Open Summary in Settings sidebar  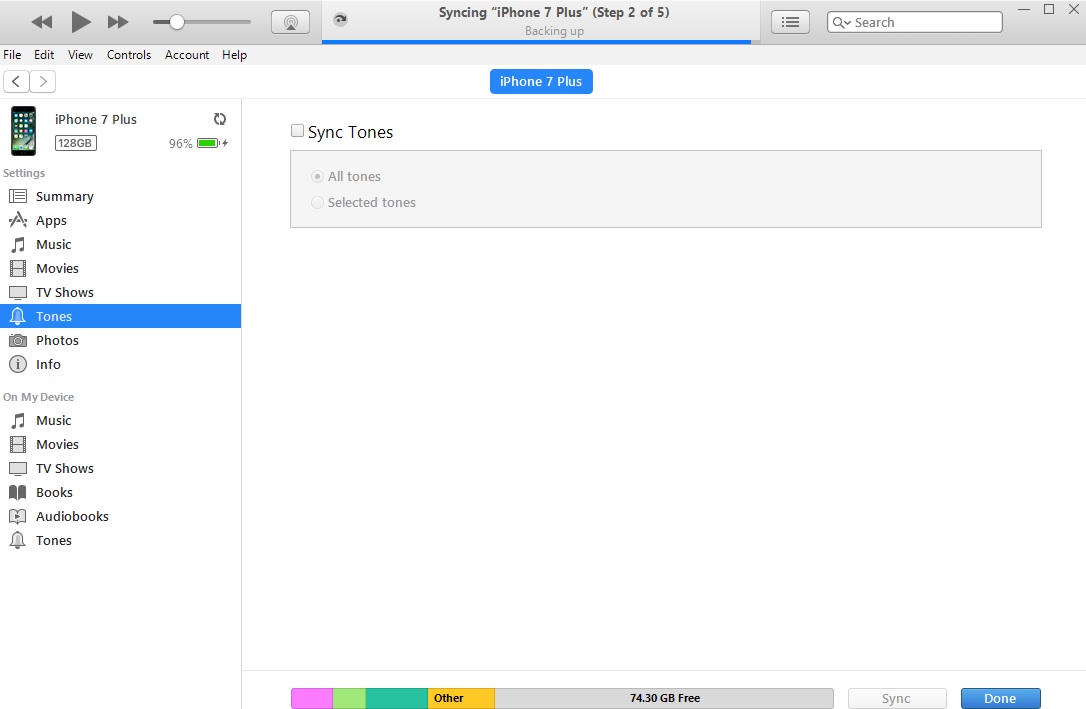(x=121, y=197)
